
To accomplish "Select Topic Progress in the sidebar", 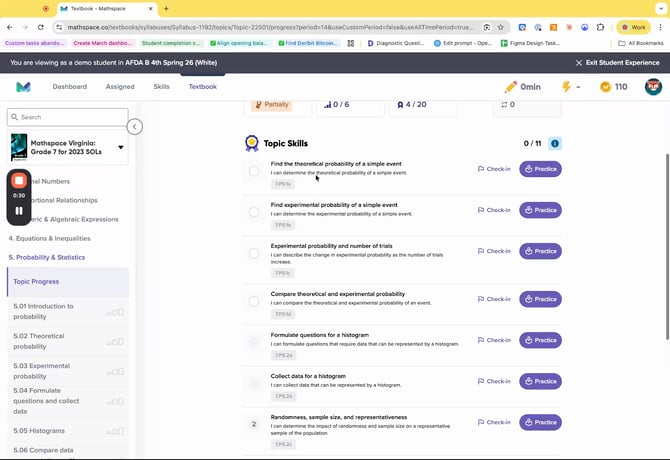I will point(68,282).
